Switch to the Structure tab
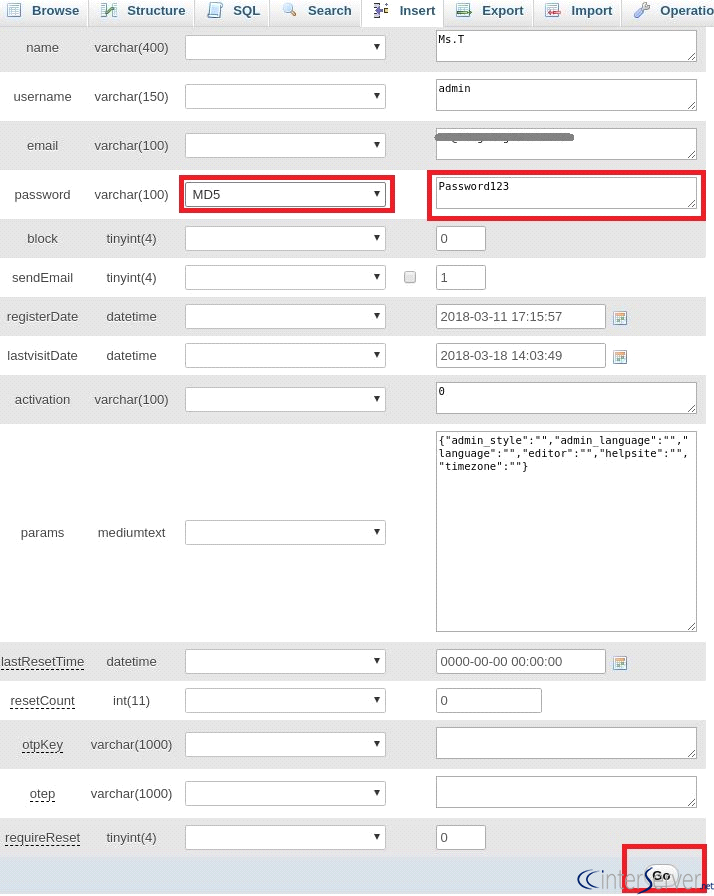This screenshot has width=714, height=896. click(x=142, y=11)
